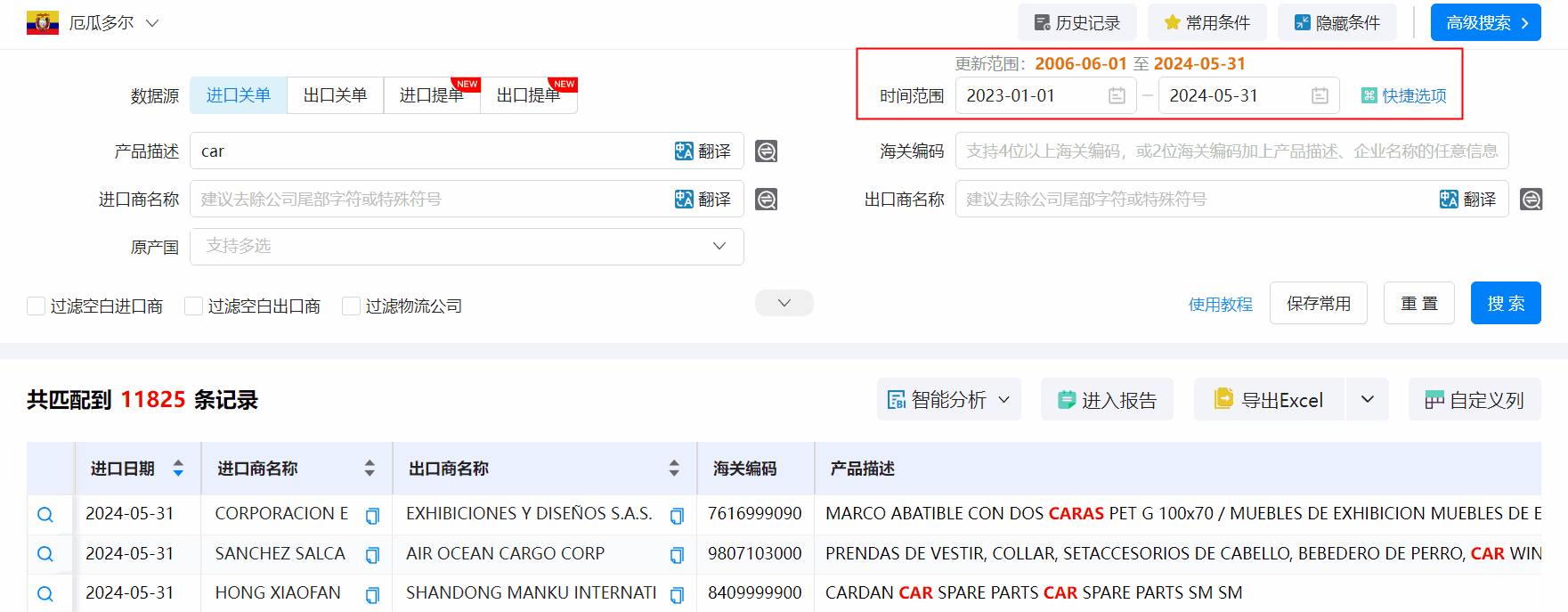This screenshot has width=1568, height=612.
Task: Check the filter logistics companies box
Action: click(x=352, y=306)
